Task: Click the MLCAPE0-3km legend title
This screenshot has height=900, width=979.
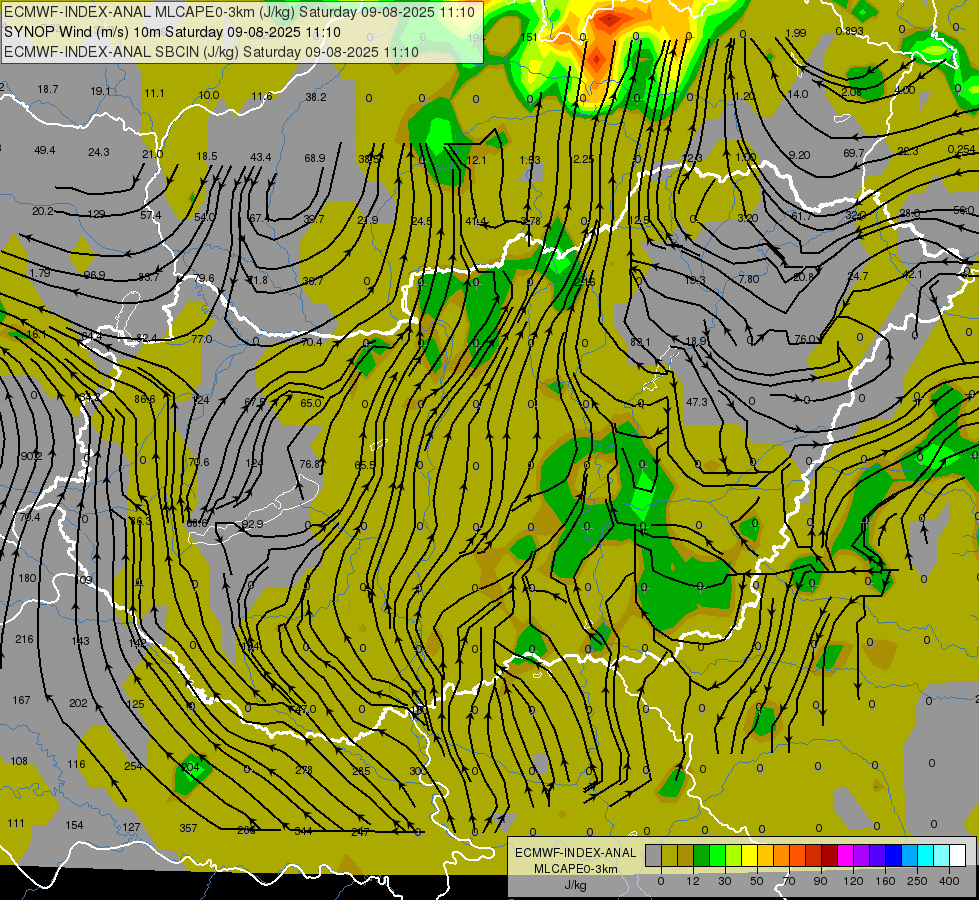Action: tap(575, 869)
